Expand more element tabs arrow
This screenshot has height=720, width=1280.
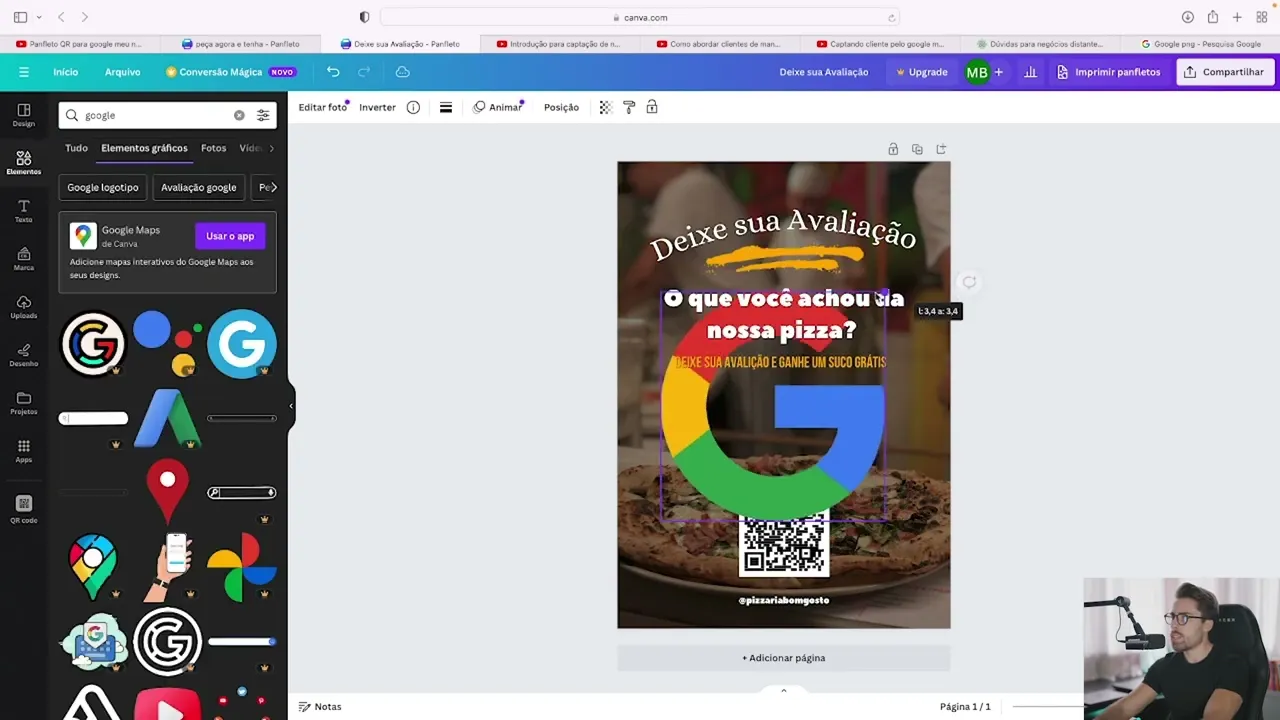272,148
